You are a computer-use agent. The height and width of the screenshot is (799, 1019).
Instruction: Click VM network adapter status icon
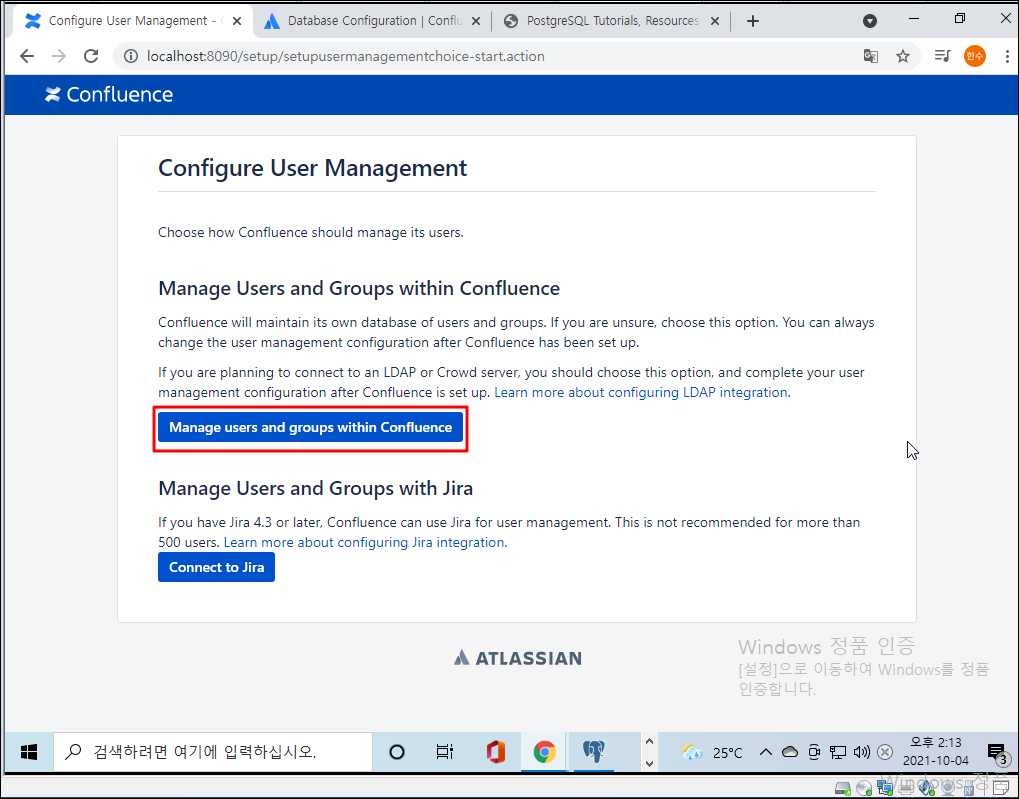pos(885,787)
